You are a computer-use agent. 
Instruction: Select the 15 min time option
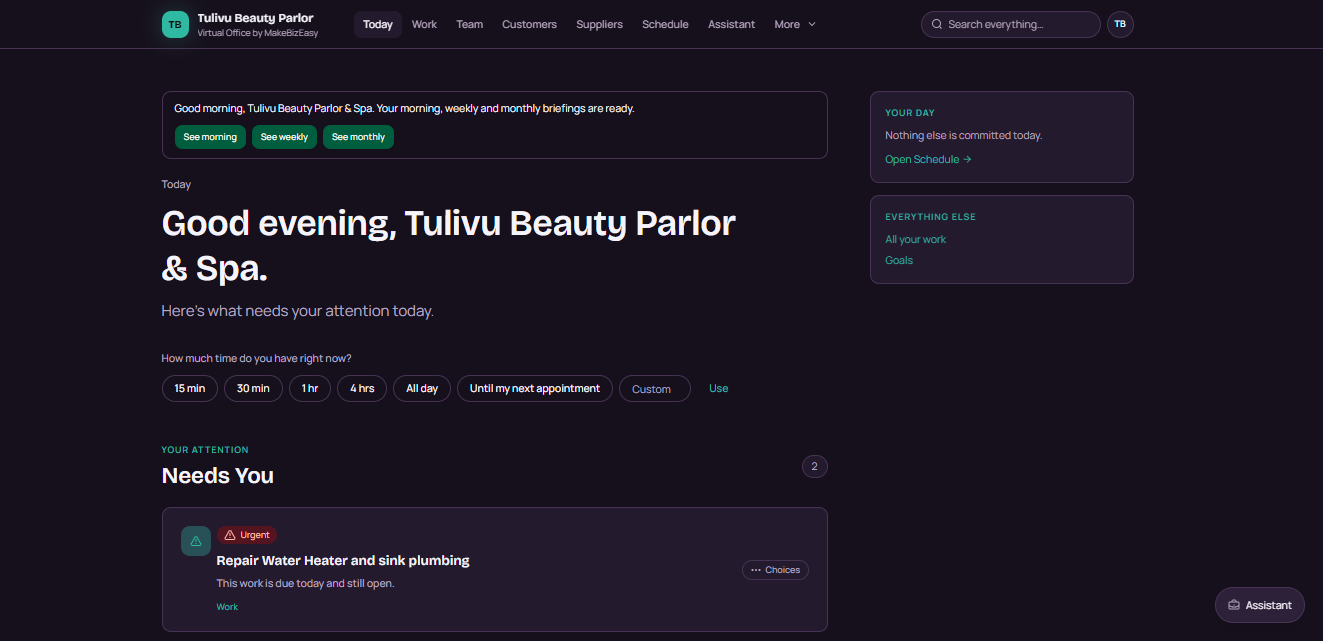tap(190, 388)
